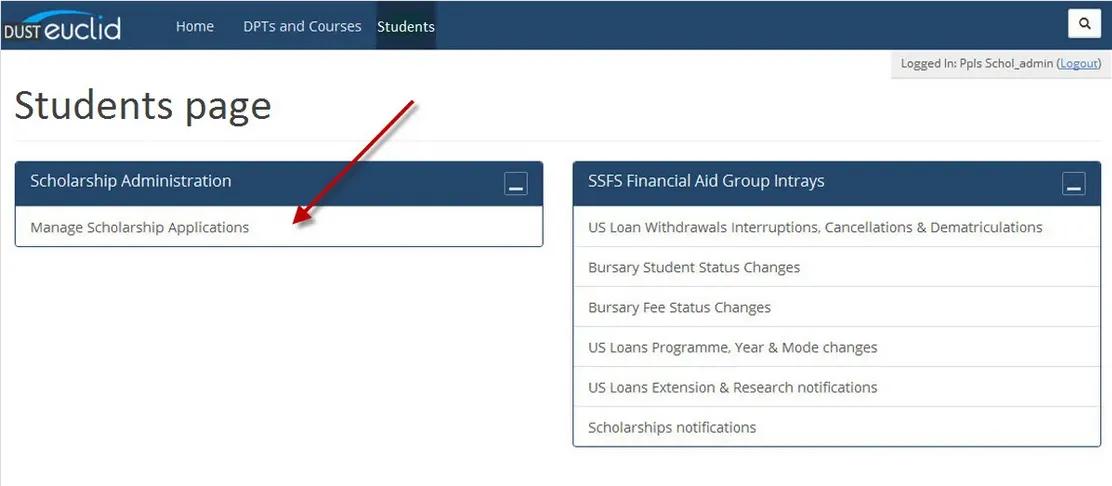The width and height of the screenshot is (1112, 486).
Task: Click the search magnifier icon
Action: click(x=1084, y=24)
